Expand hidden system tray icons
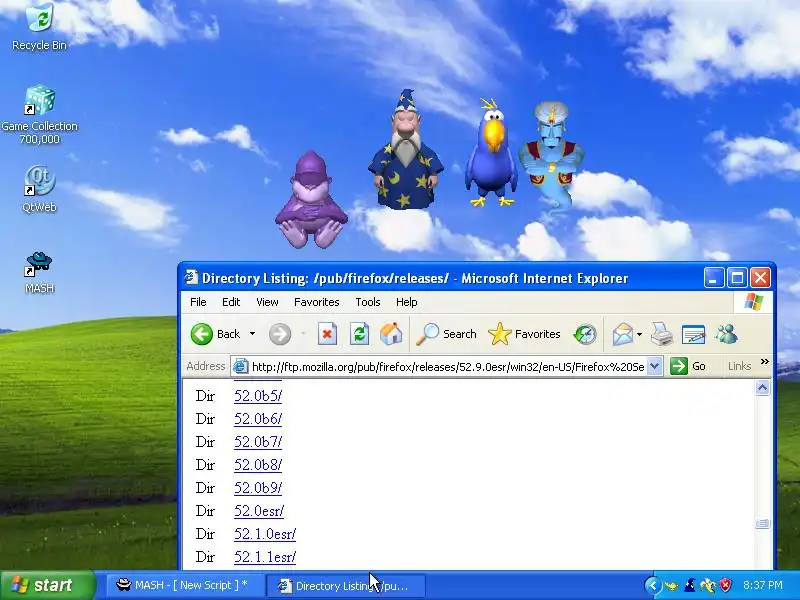This screenshot has height=600, width=800. [x=653, y=585]
